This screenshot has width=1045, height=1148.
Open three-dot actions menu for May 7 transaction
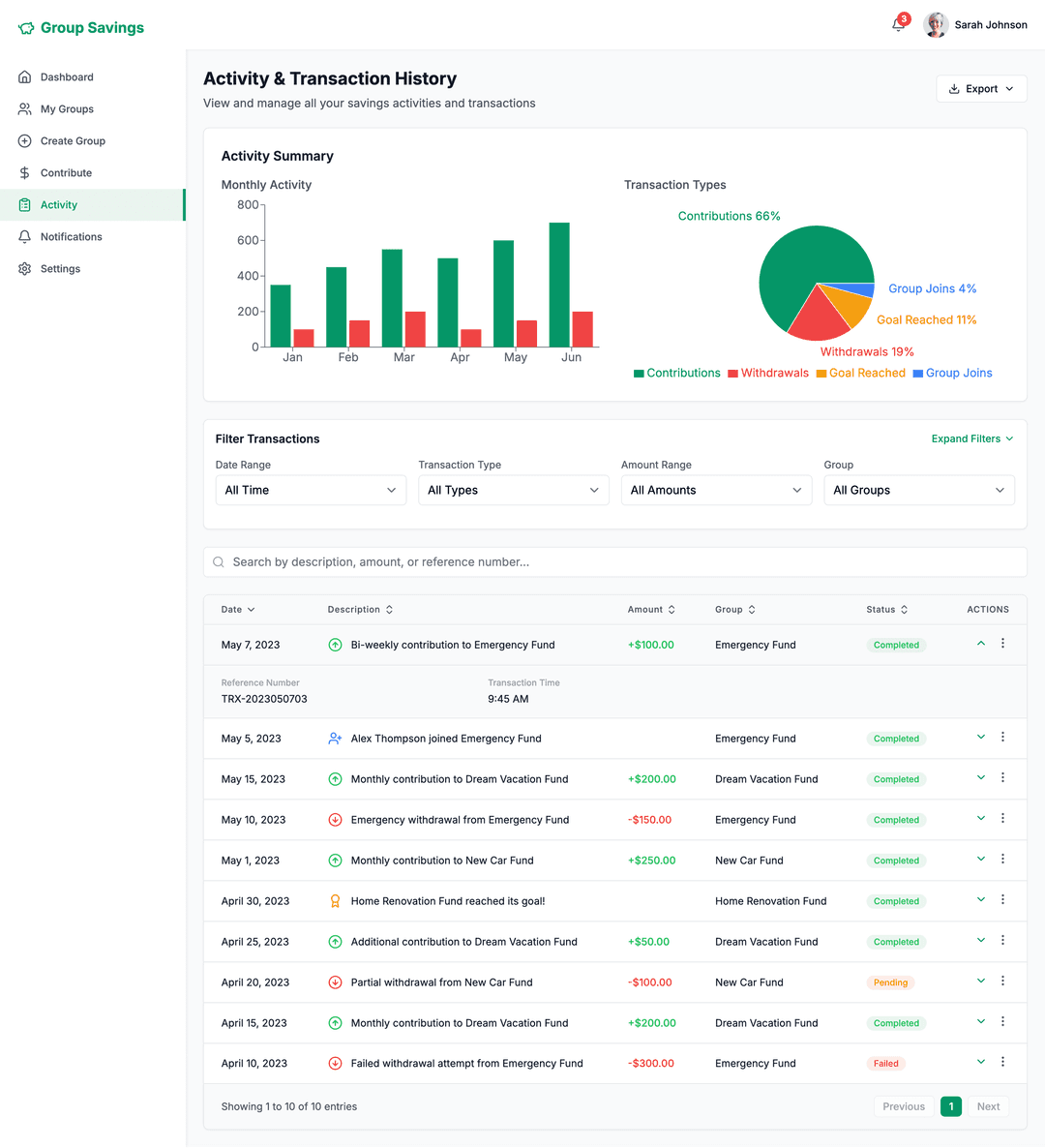point(1002,644)
